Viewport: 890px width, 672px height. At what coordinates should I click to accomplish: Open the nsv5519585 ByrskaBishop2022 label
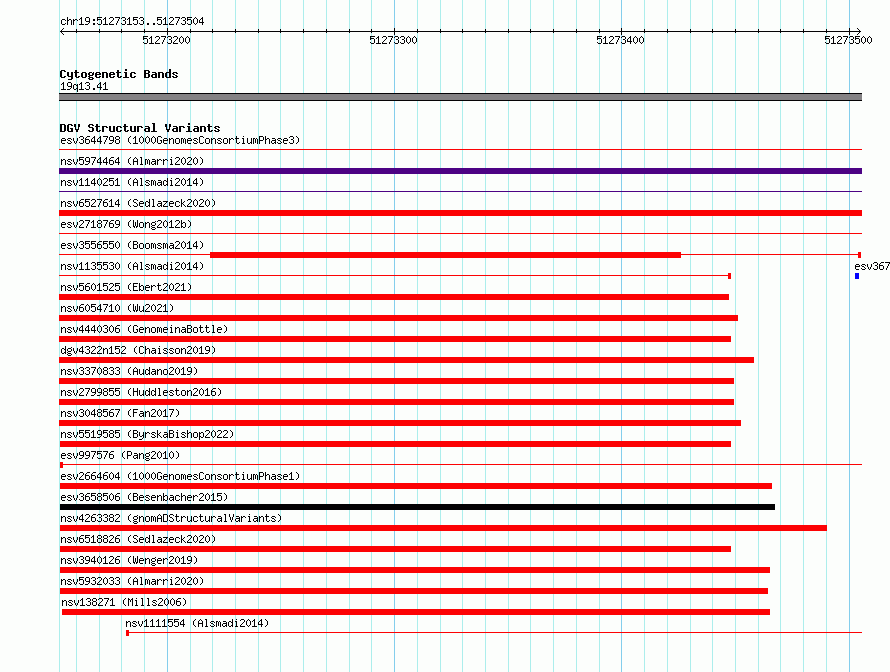tap(147, 434)
